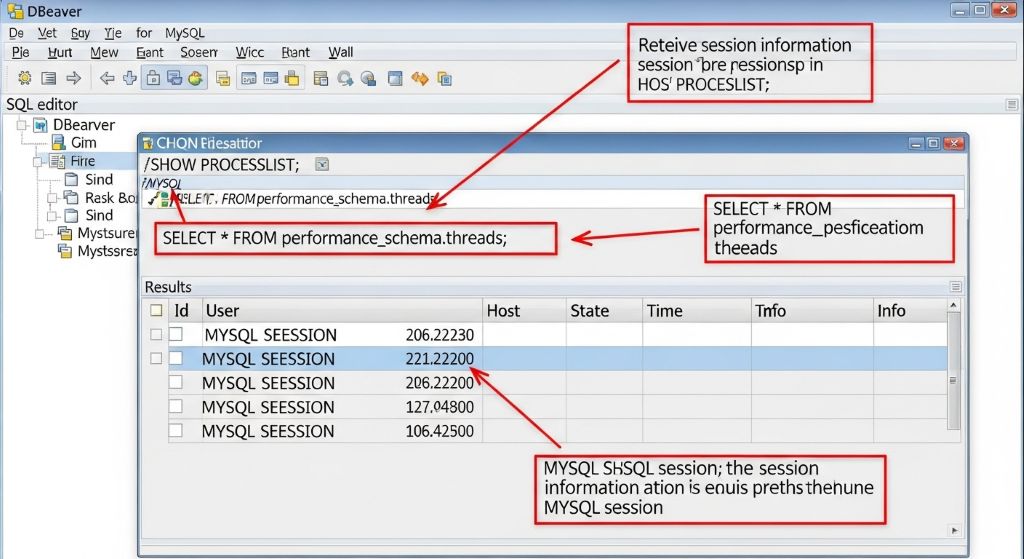Viewport: 1024px width, 559px height.
Task: Click the padlock toolbar icon
Action: (x=153, y=78)
